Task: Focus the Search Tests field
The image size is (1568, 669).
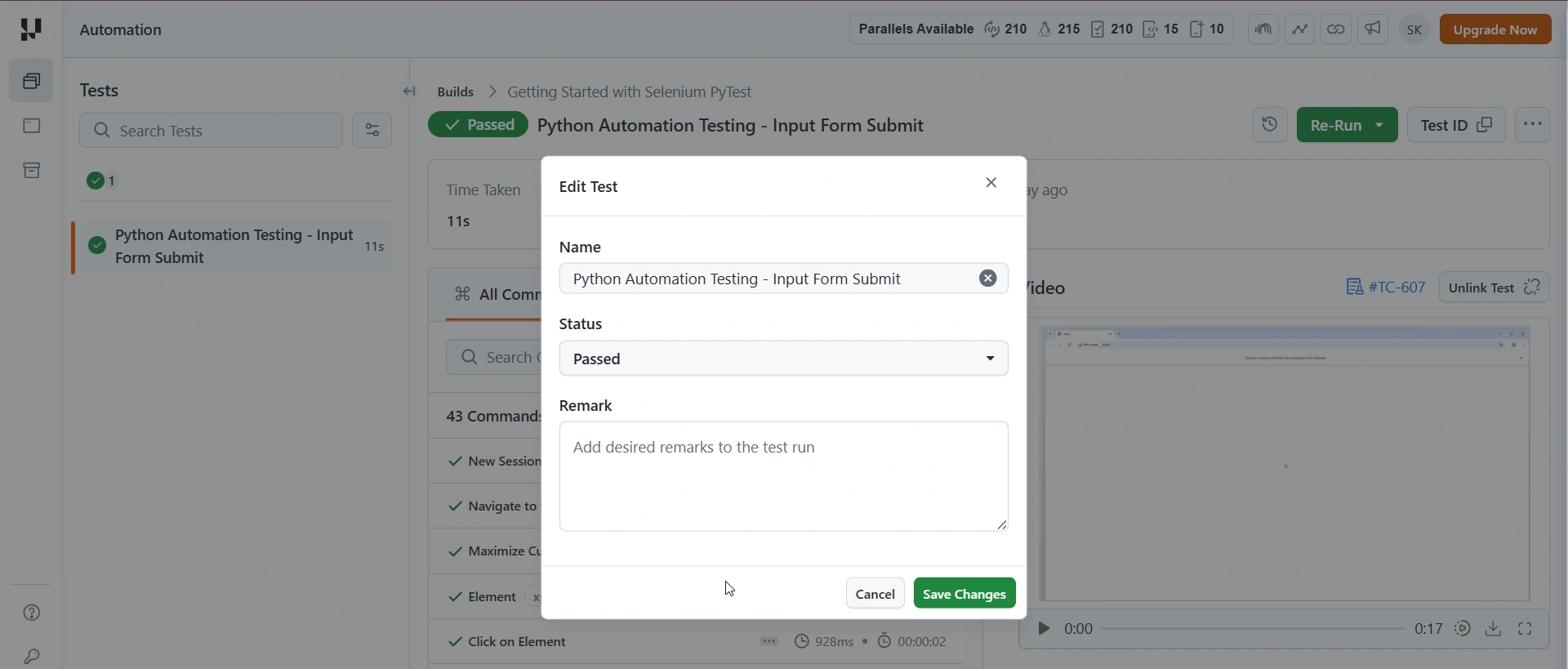Action: [211, 131]
